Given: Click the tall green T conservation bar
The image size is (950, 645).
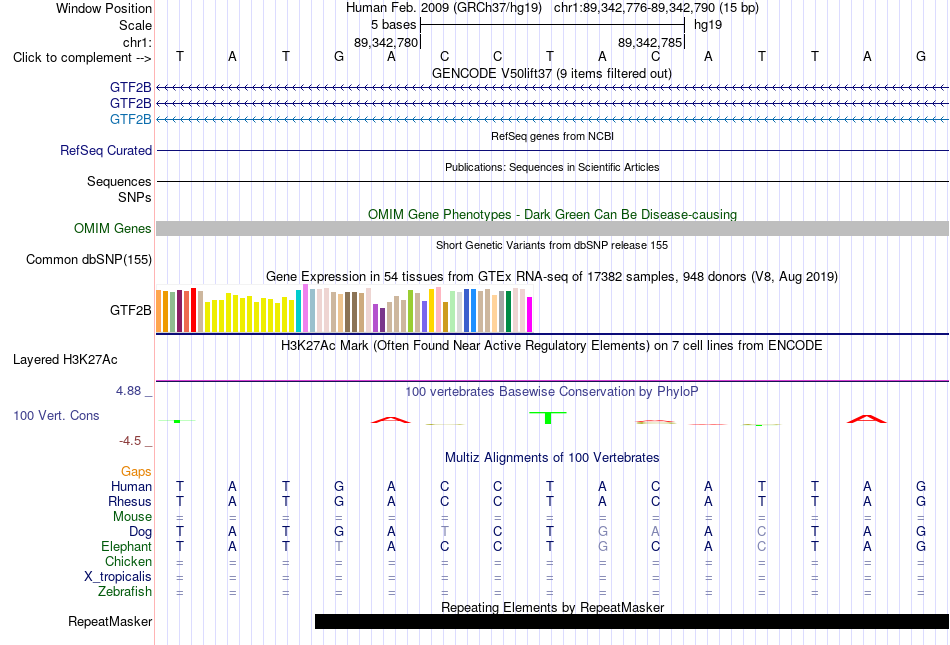Looking at the screenshot, I should point(548,417).
